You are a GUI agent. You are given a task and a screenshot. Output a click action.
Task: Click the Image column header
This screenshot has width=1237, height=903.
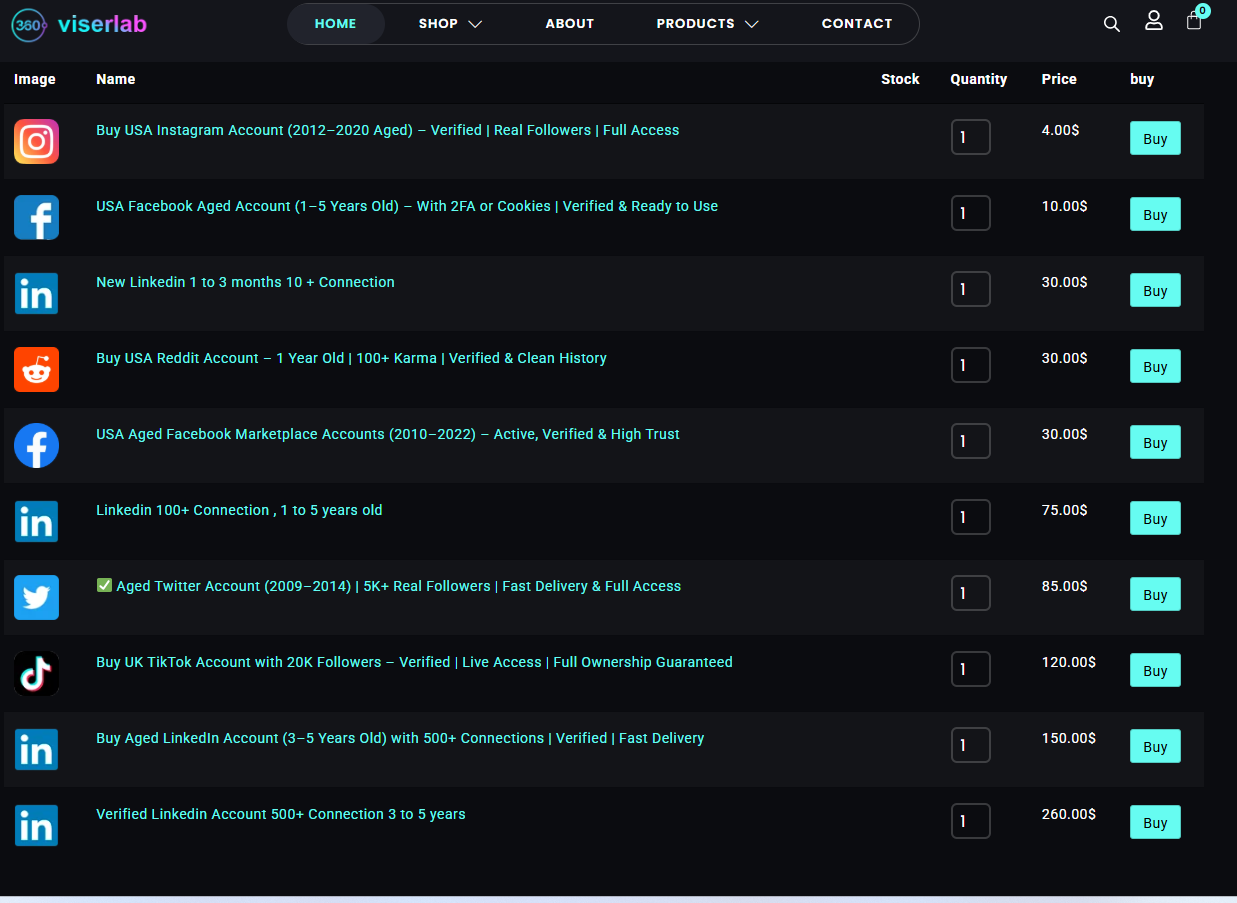coord(35,79)
